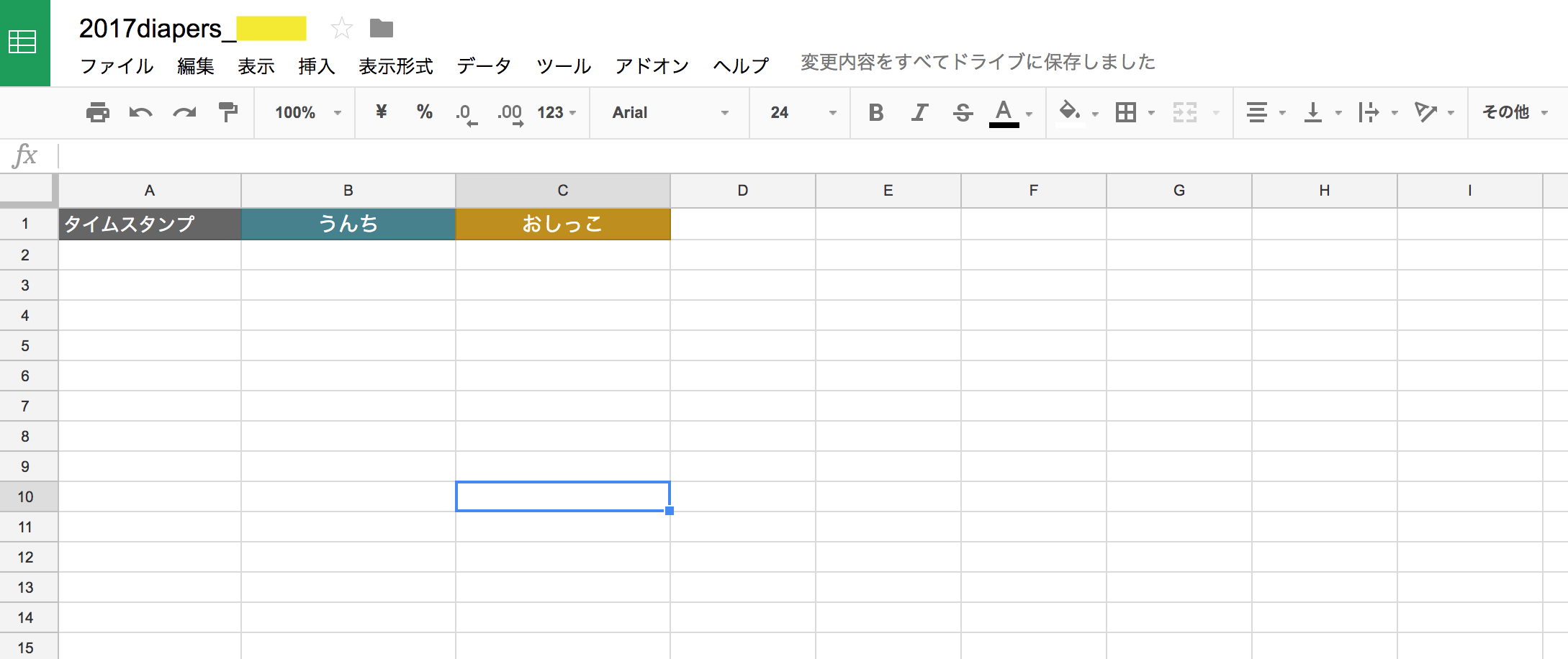Toggle italic formatting
1568x659 pixels.
click(919, 112)
